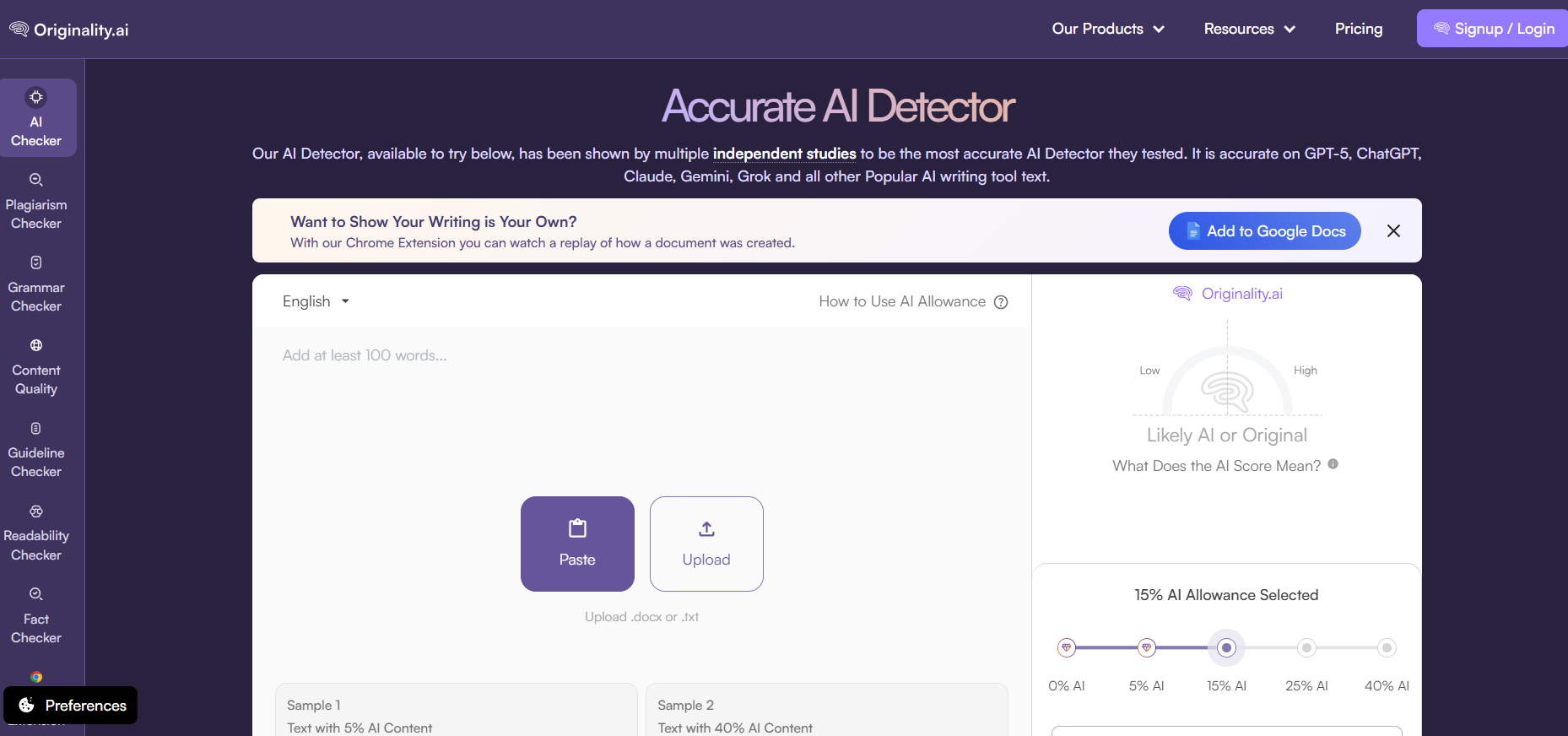Go to the Pricing page
The width and height of the screenshot is (1568, 736).
1359,29
